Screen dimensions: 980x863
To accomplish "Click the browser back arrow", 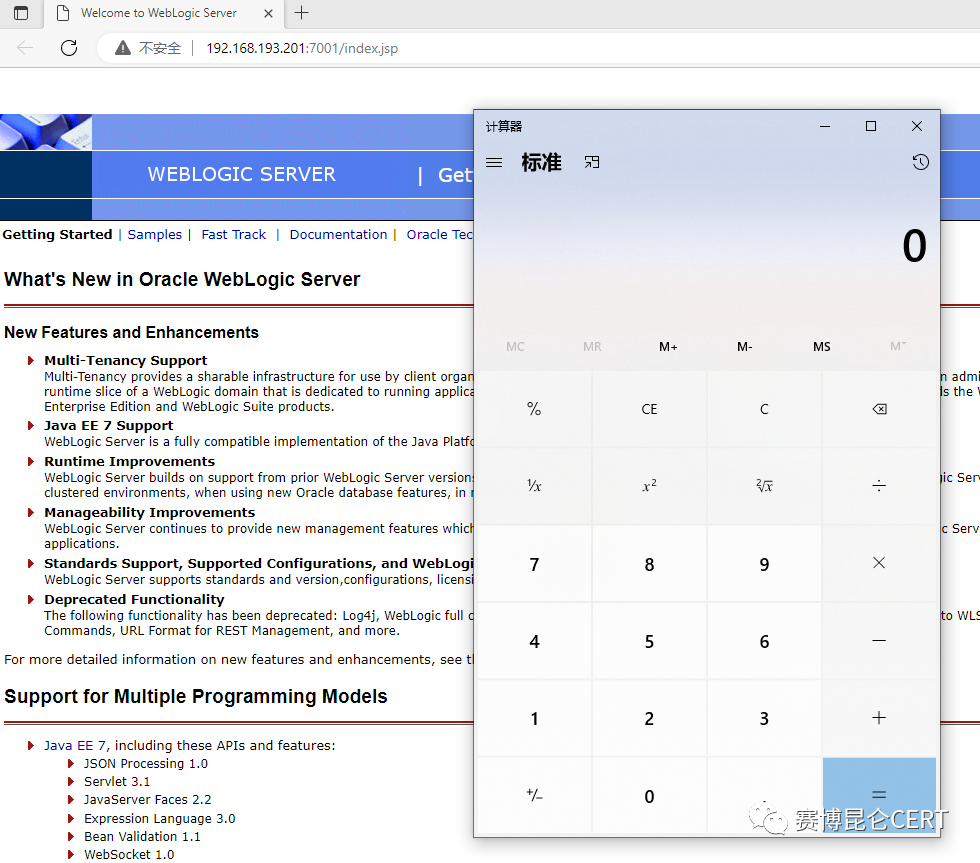I will (x=25, y=48).
